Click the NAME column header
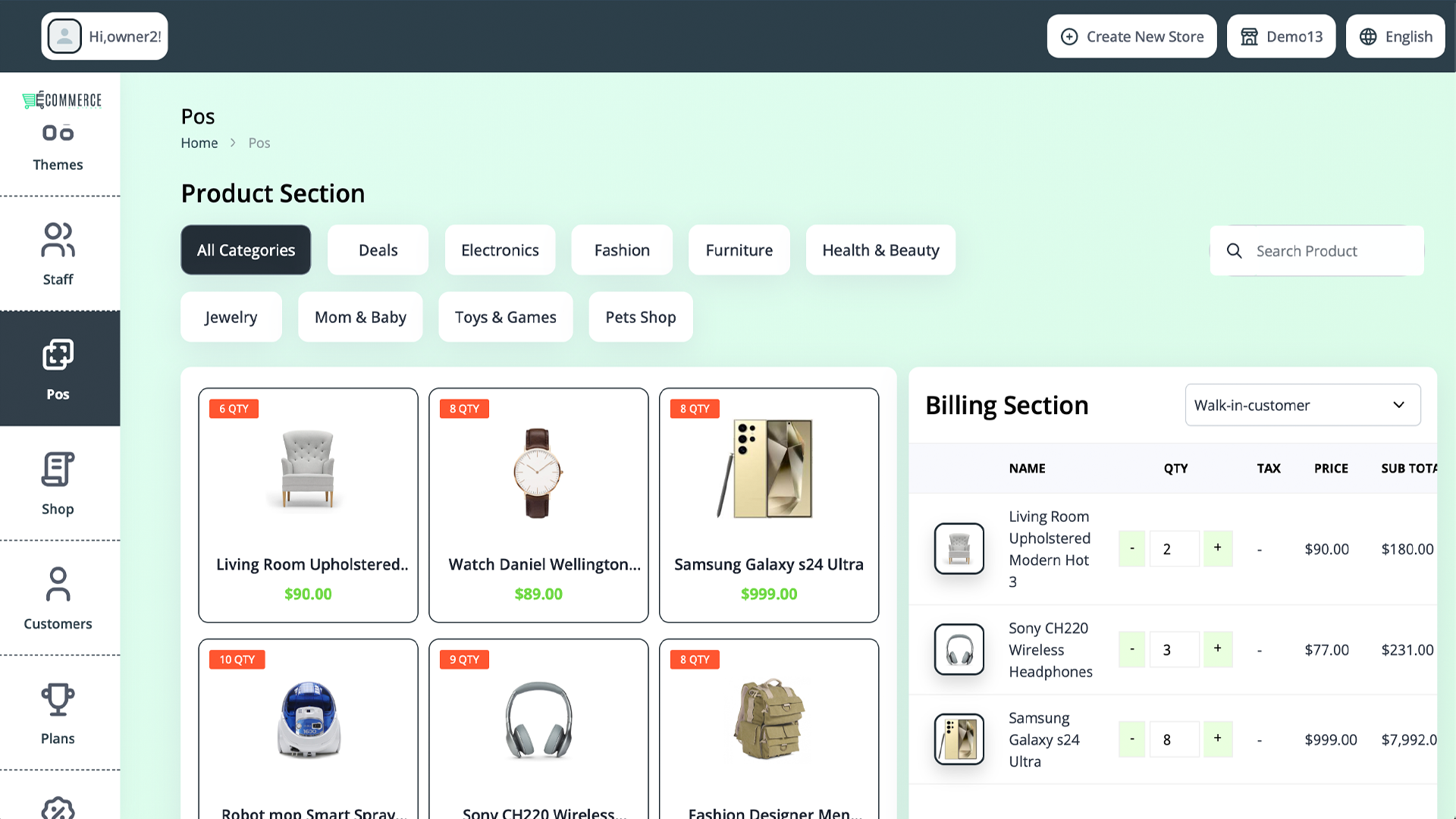The image size is (1456, 819). pyautogui.click(x=1027, y=468)
